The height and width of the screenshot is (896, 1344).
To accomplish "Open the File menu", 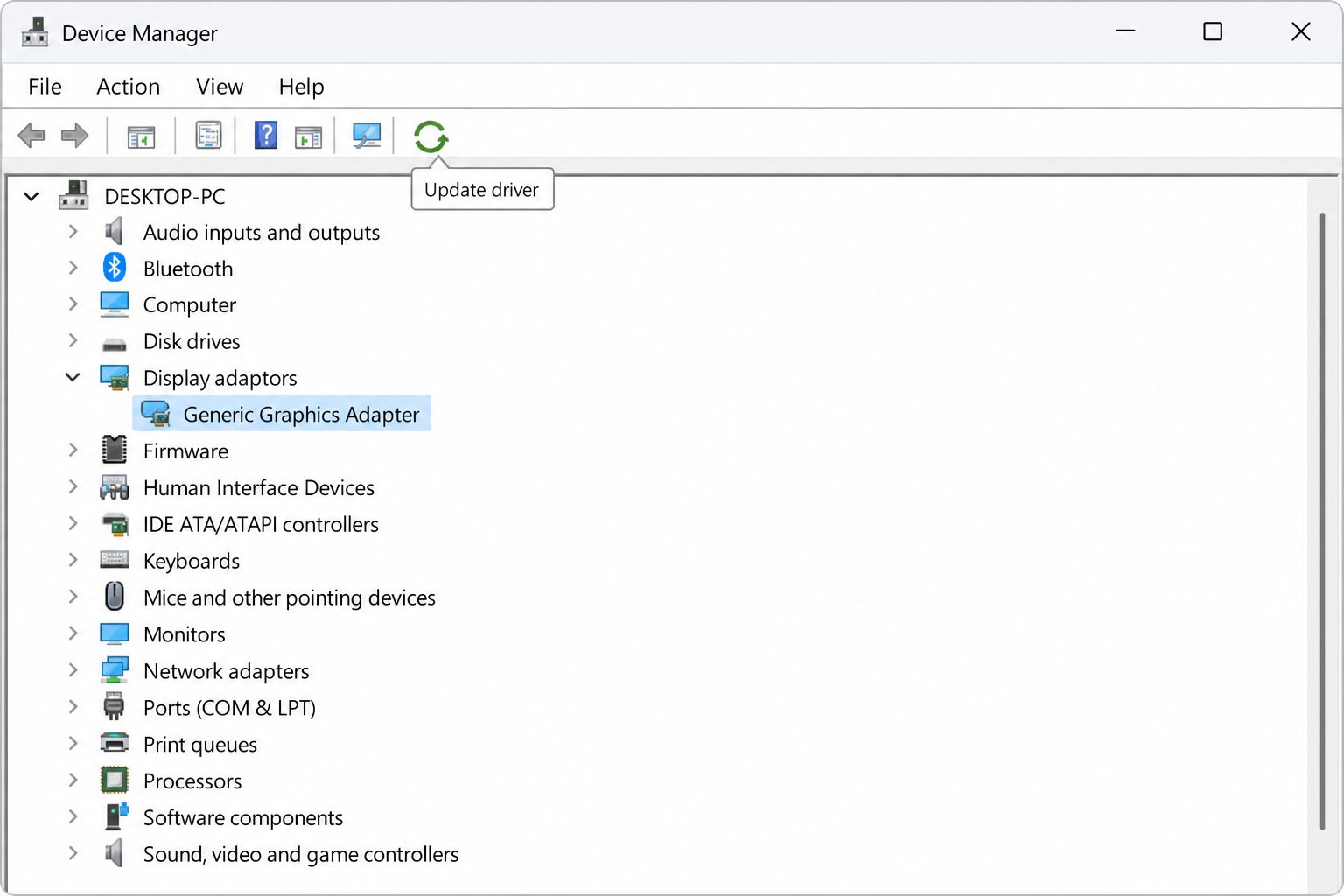I will (x=45, y=87).
